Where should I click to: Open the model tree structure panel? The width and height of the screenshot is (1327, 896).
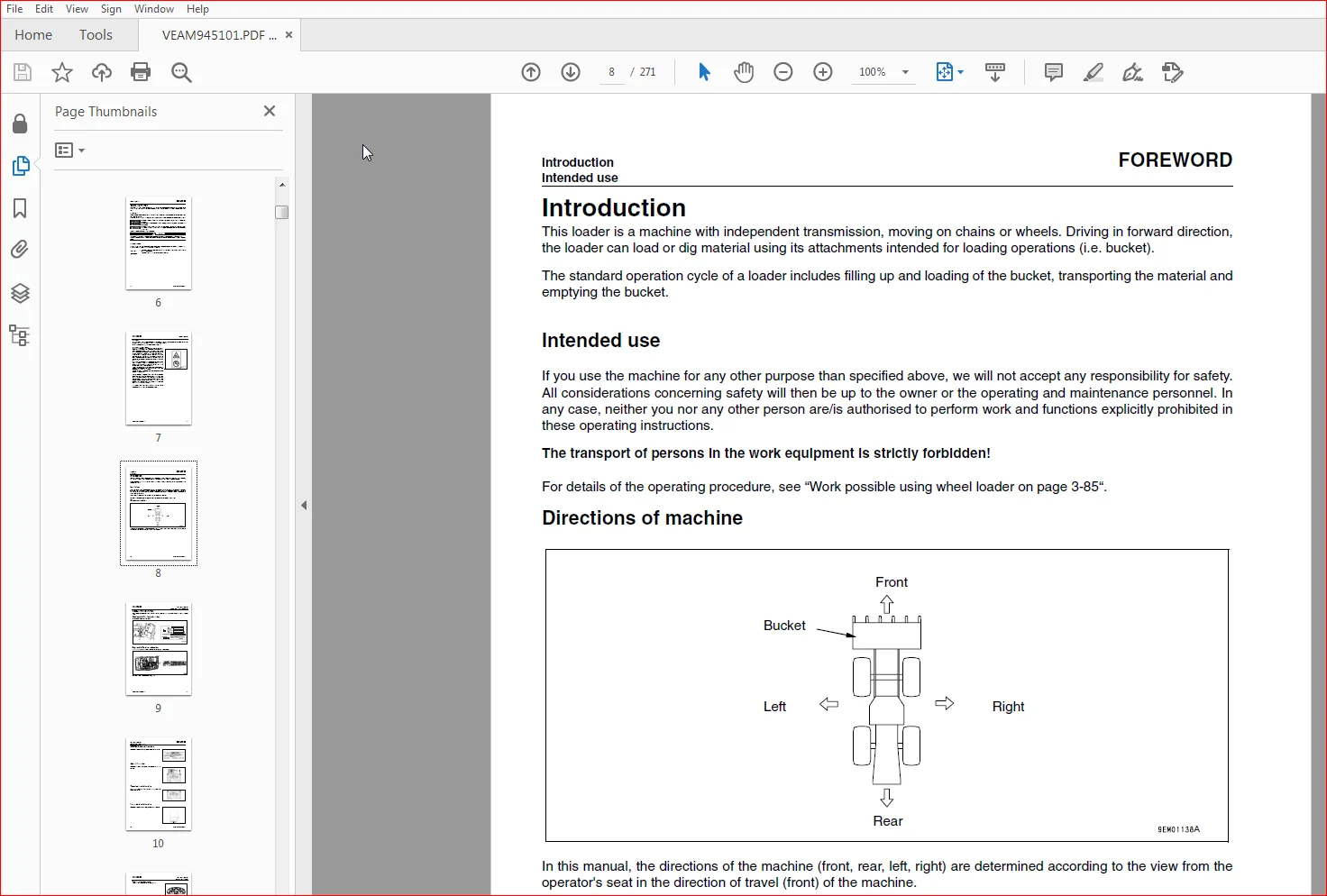[20, 335]
